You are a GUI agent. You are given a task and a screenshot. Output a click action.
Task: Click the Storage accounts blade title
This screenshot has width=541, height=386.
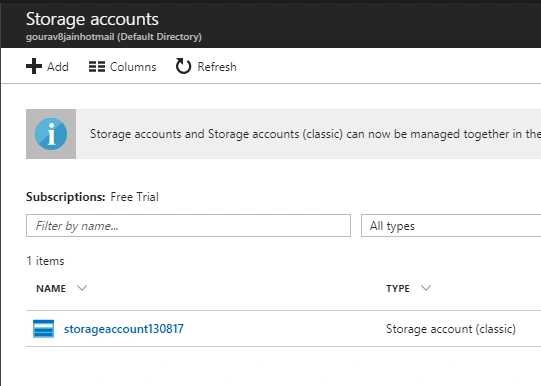[92, 19]
